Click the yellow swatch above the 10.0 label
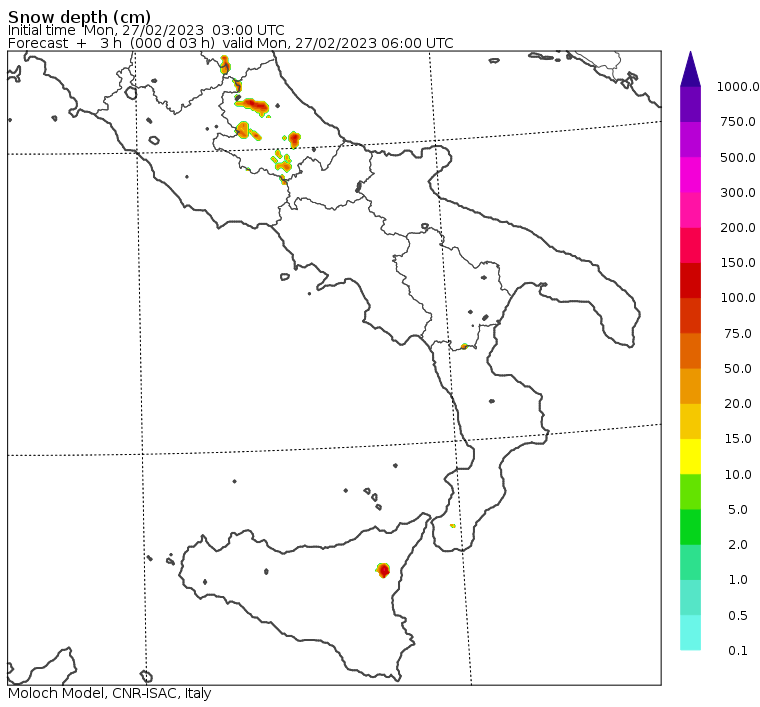The height and width of the screenshot is (707, 760). [x=690, y=456]
